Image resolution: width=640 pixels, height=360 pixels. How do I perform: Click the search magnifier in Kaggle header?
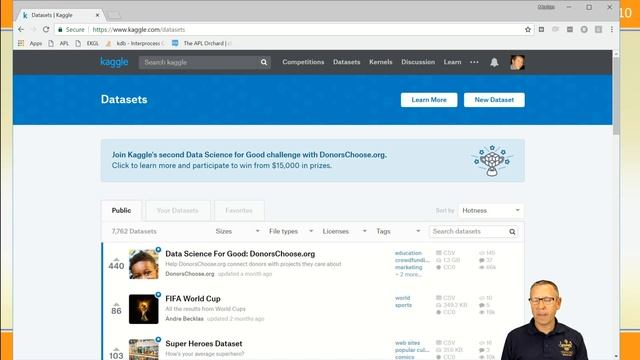coord(264,62)
